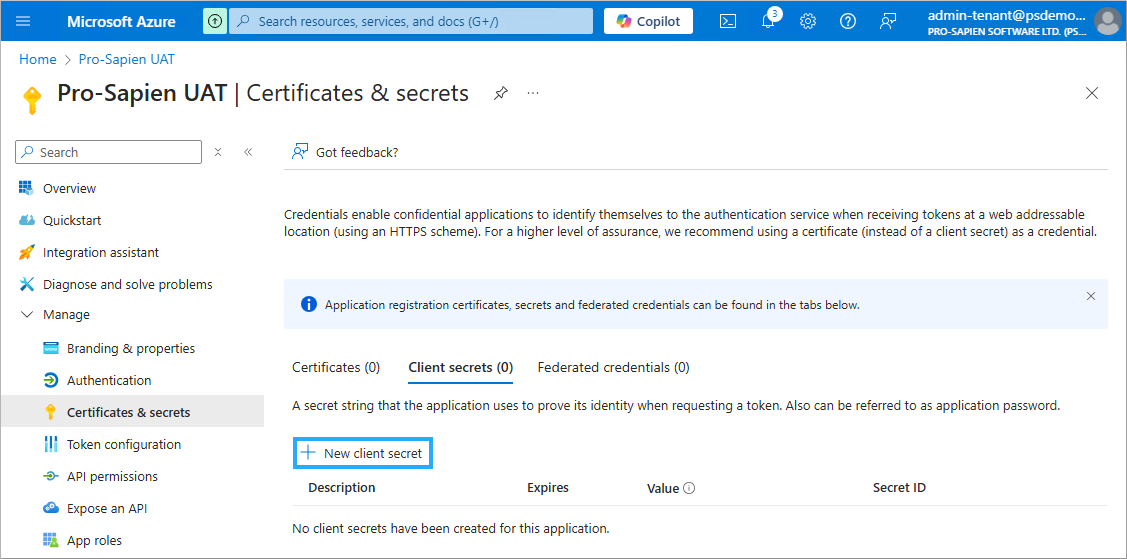Go to Home breadcrumb link
The height and width of the screenshot is (559, 1127).
(x=38, y=59)
